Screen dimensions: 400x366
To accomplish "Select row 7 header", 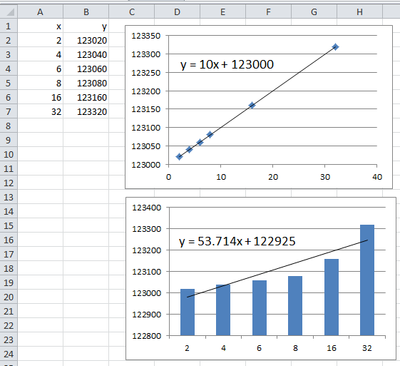I will [9, 111].
